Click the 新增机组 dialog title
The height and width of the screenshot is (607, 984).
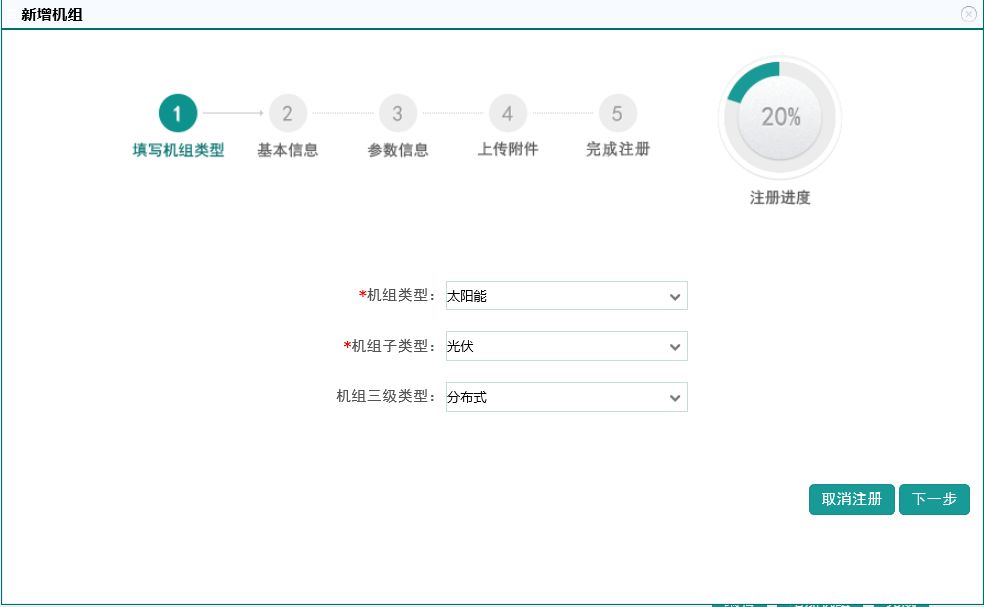point(51,14)
